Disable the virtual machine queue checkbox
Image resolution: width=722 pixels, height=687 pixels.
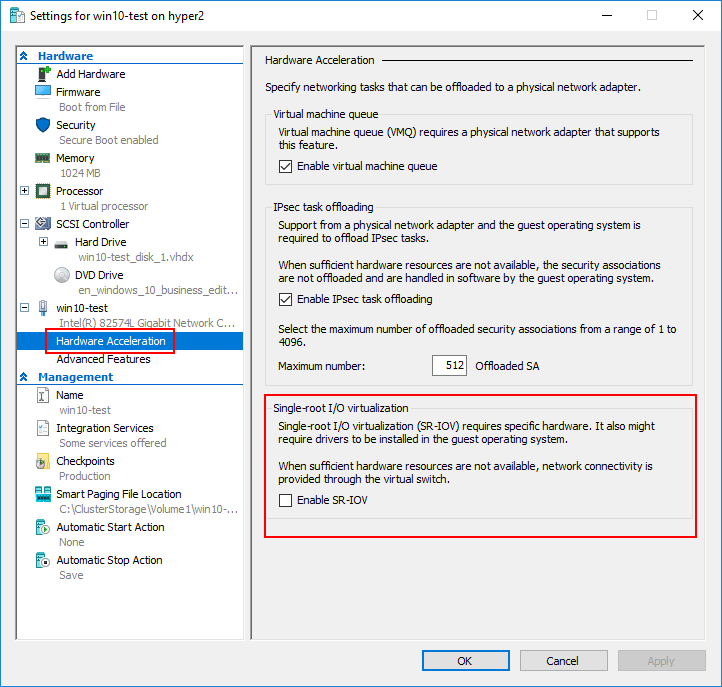pyautogui.click(x=286, y=166)
